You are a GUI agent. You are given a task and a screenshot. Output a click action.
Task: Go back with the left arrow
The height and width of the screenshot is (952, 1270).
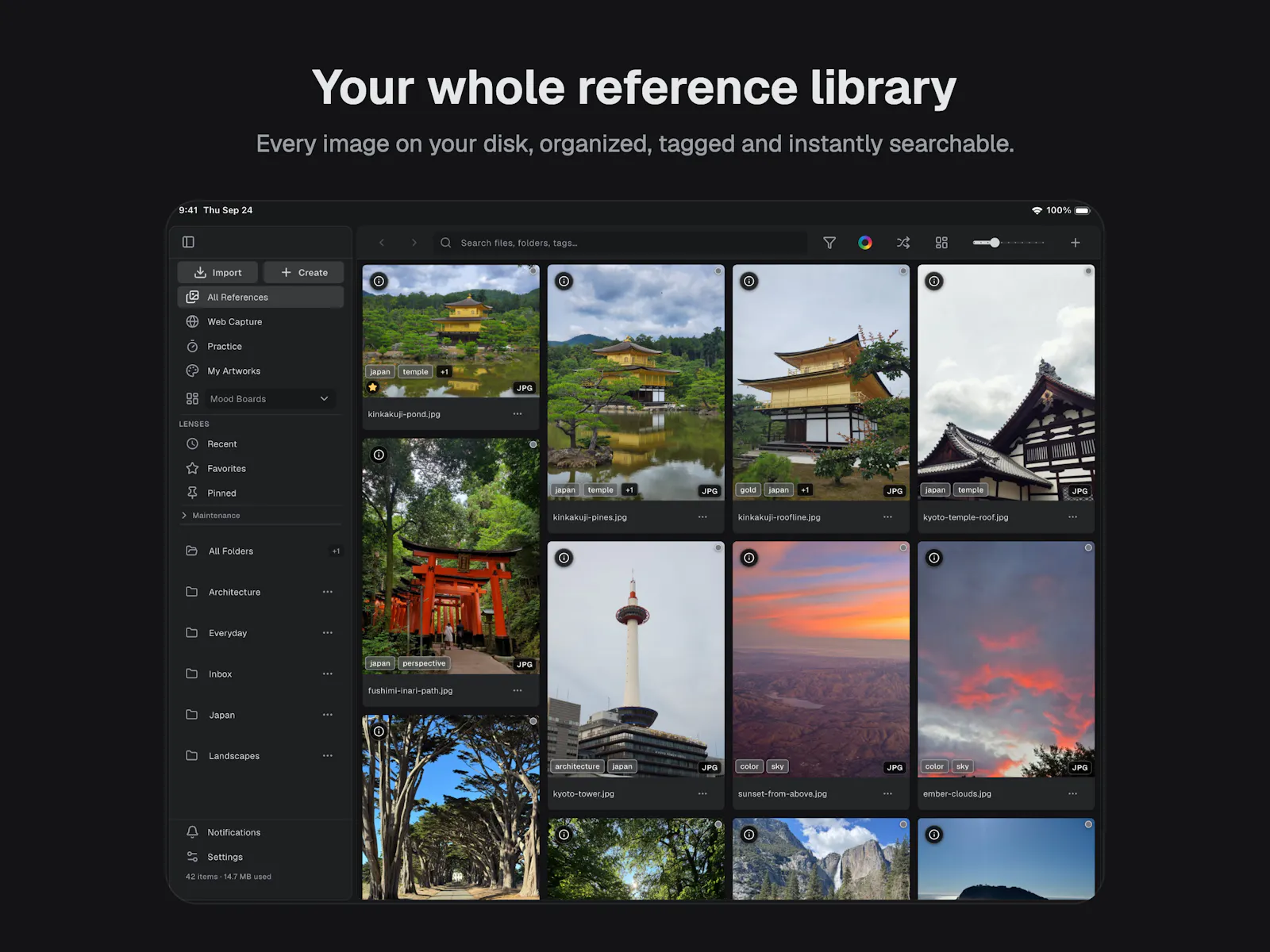pyautogui.click(x=382, y=243)
